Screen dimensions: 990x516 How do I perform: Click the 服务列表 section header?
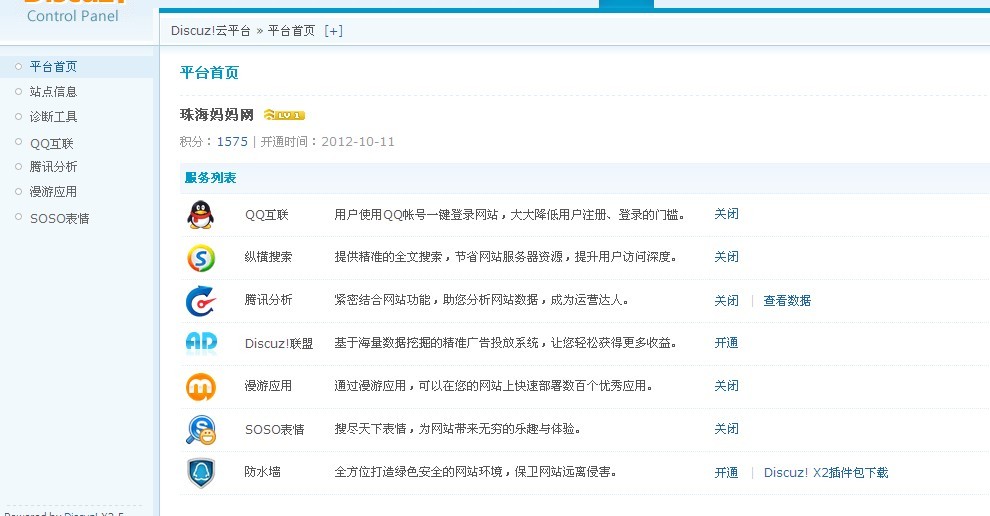point(210,178)
